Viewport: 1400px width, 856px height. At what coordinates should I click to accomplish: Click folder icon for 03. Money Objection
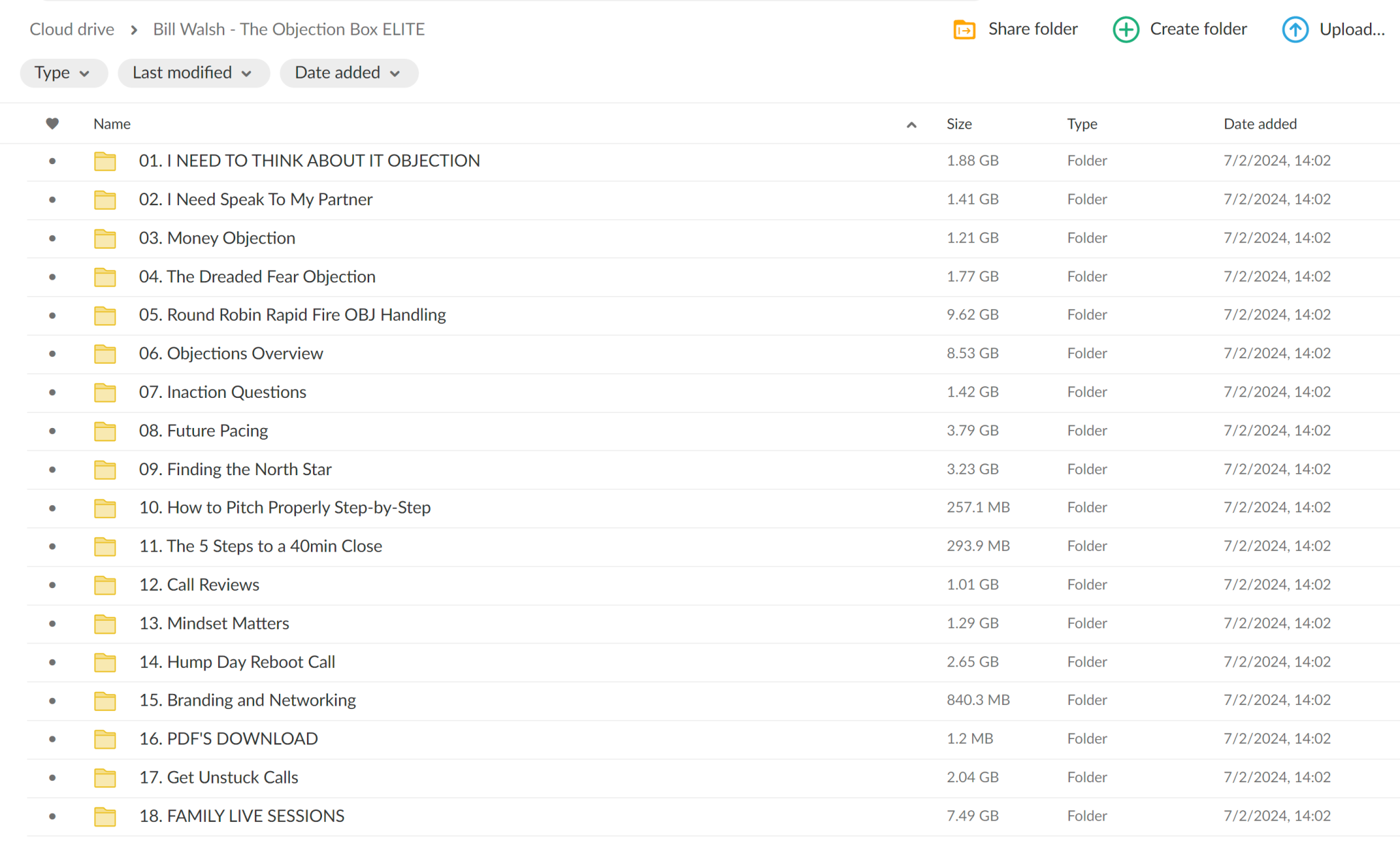coord(105,239)
